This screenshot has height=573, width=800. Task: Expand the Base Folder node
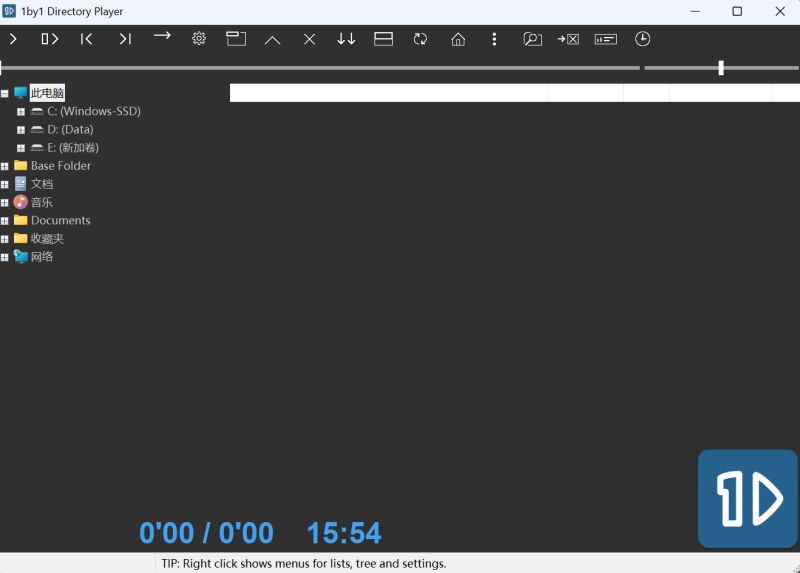click(5, 166)
